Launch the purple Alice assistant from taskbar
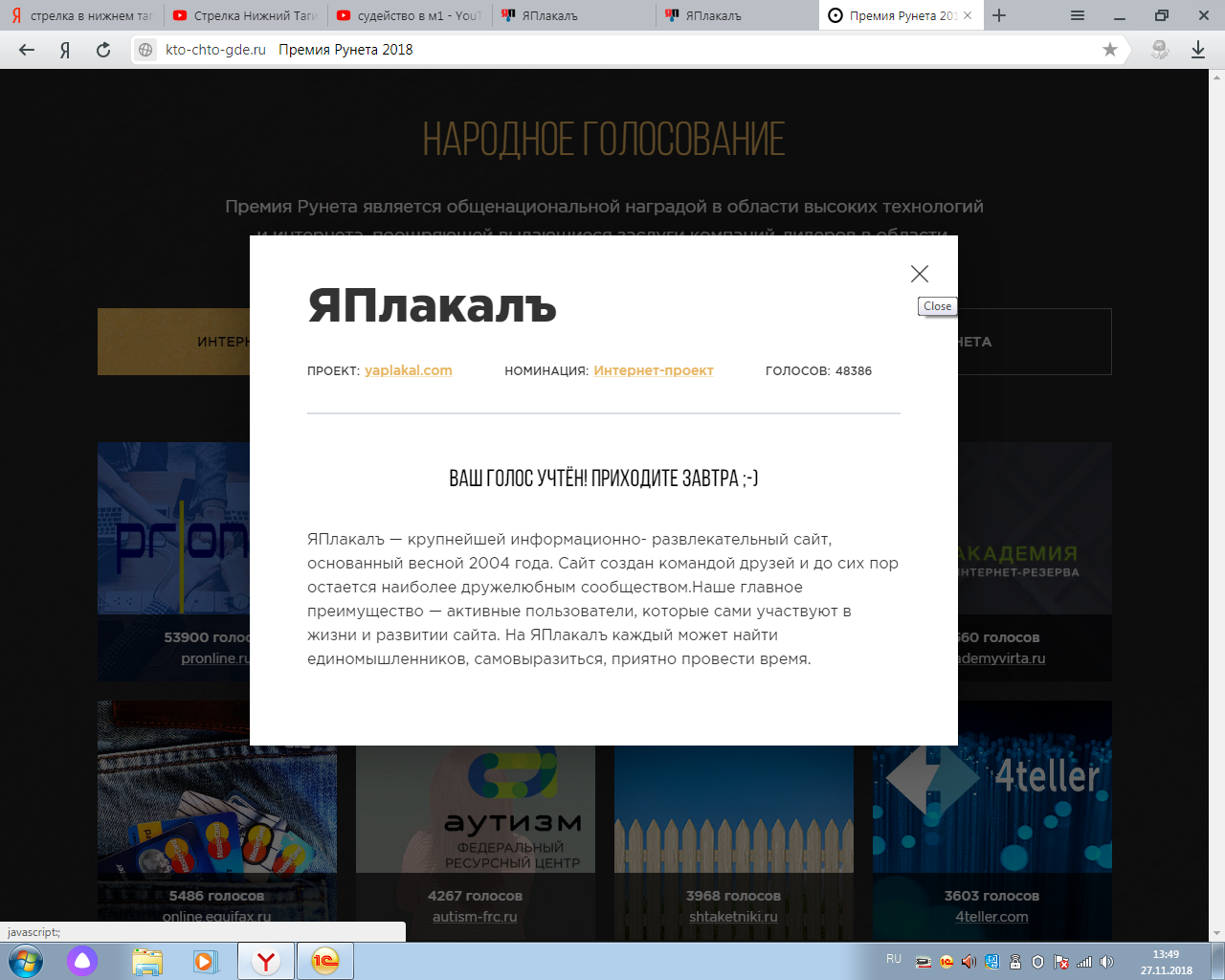The width and height of the screenshot is (1225, 980). [x=82, y=961]
